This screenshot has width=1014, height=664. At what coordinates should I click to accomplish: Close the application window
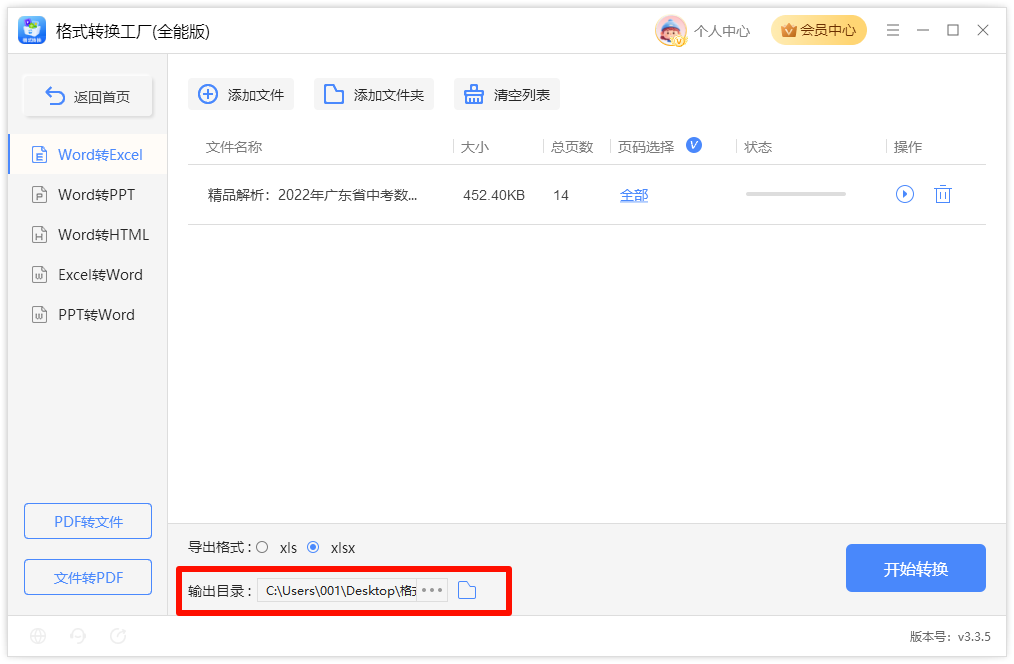[x=983, y=30]
